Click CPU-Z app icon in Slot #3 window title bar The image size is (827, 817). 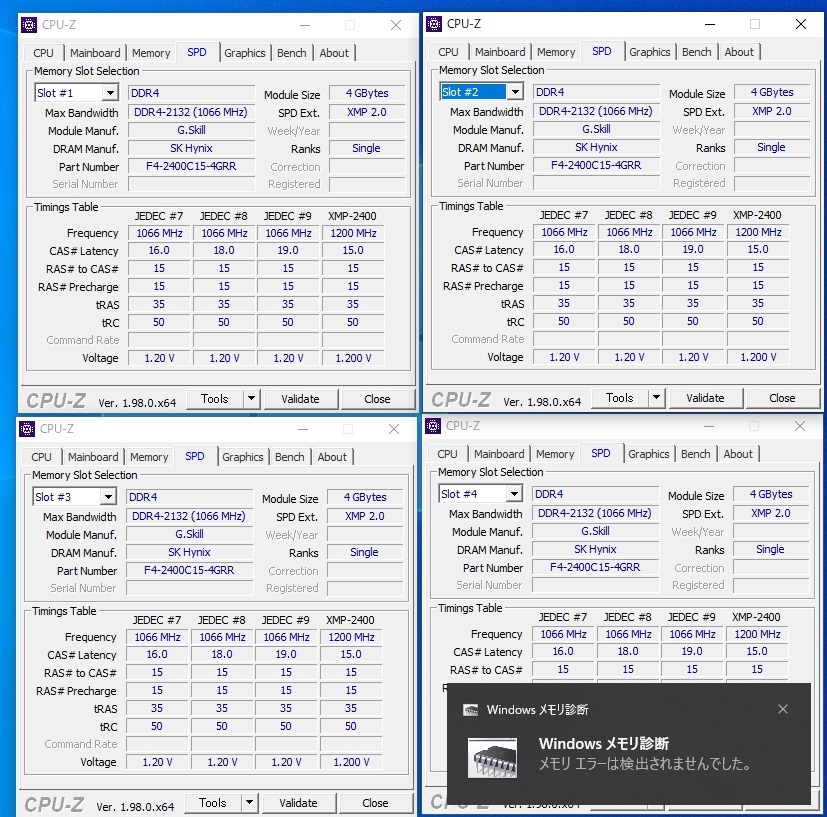tap(27, 429)
